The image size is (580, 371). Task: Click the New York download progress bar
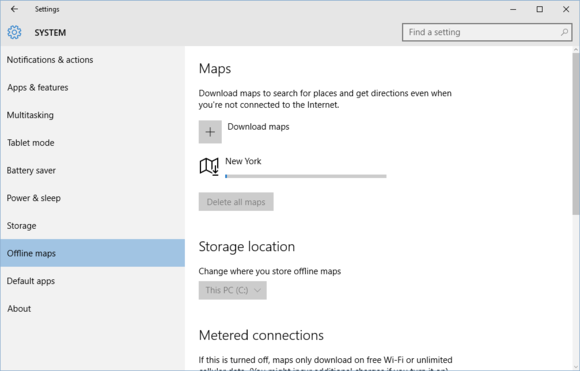pyautogui.click(x=306, y=176)
